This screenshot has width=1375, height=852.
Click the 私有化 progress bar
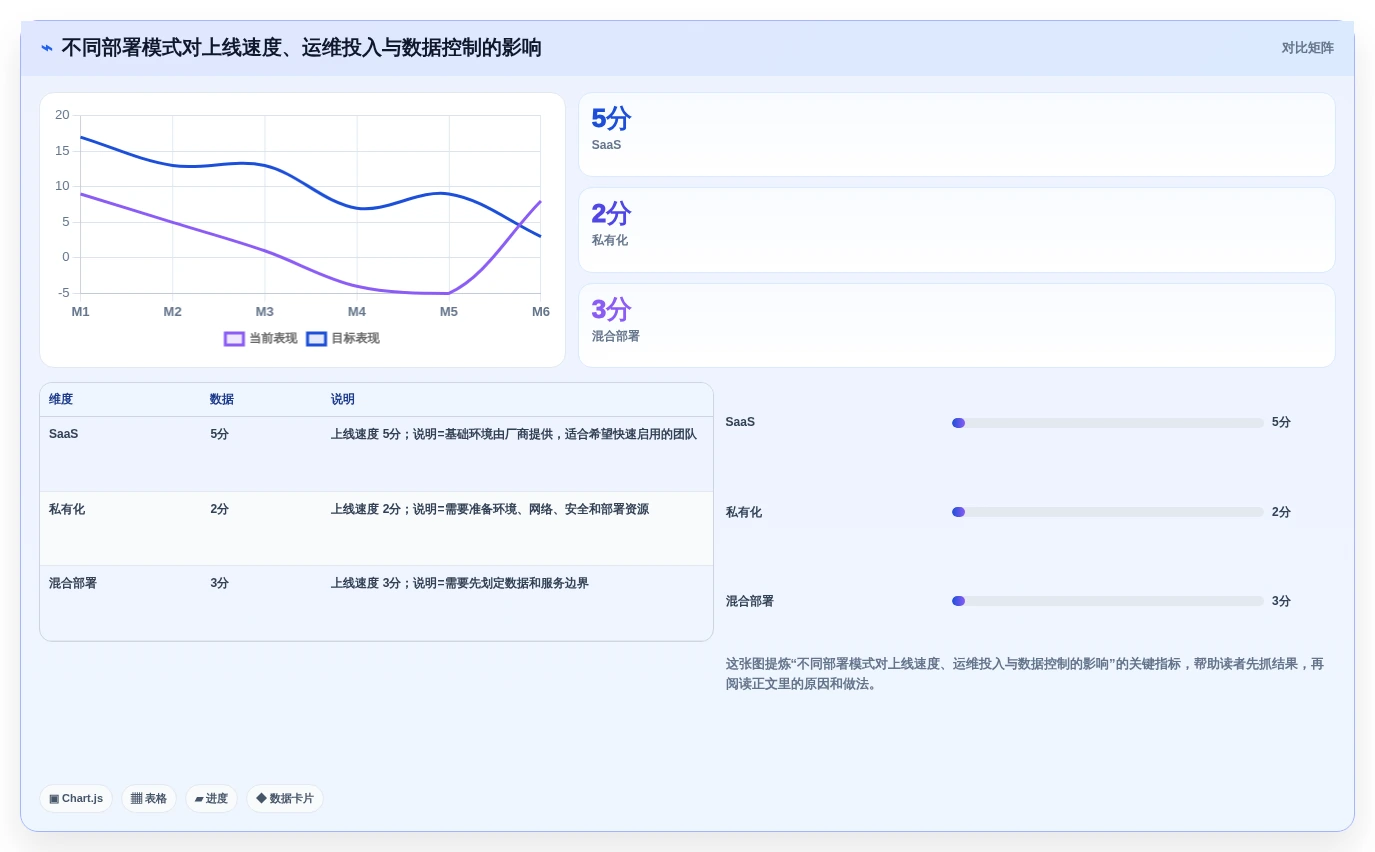pyautogui.click(x=1108, y=512)
